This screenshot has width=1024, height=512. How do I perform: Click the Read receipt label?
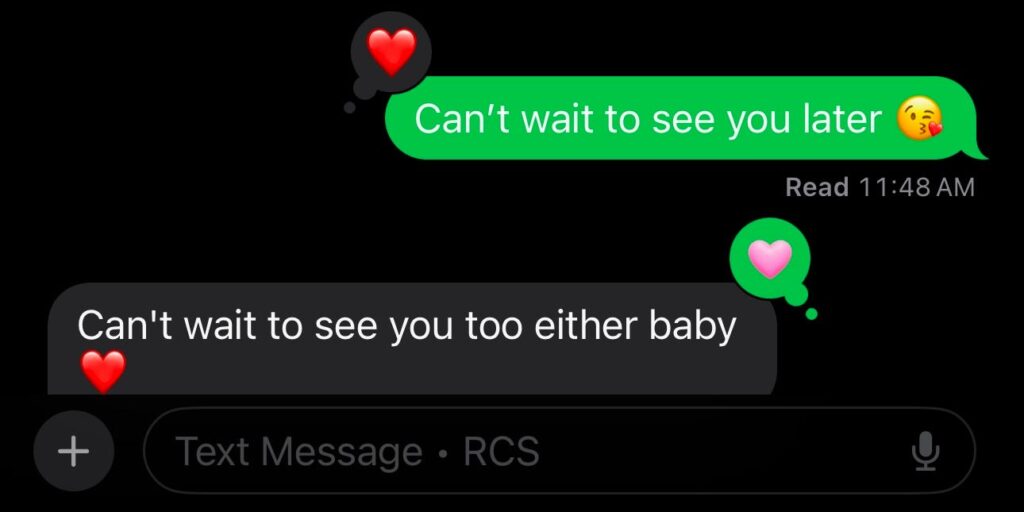(817, 187)
